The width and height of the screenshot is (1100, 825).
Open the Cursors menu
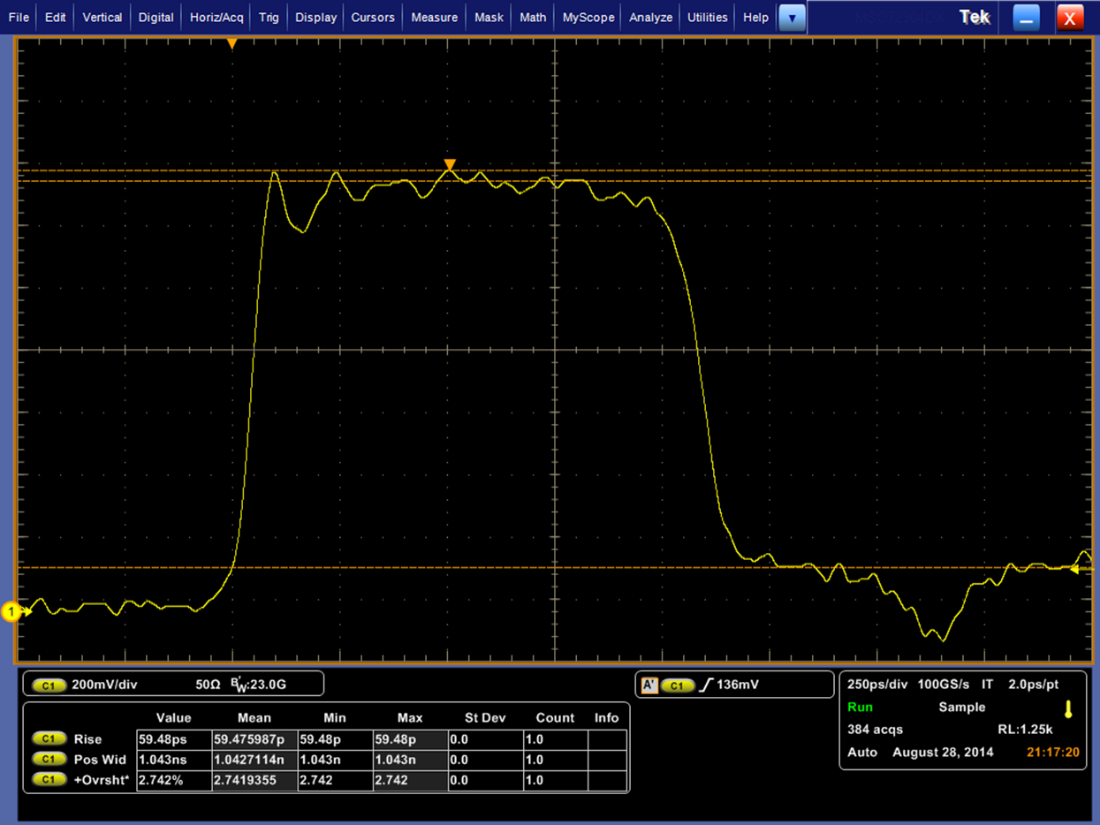[373, 17]
